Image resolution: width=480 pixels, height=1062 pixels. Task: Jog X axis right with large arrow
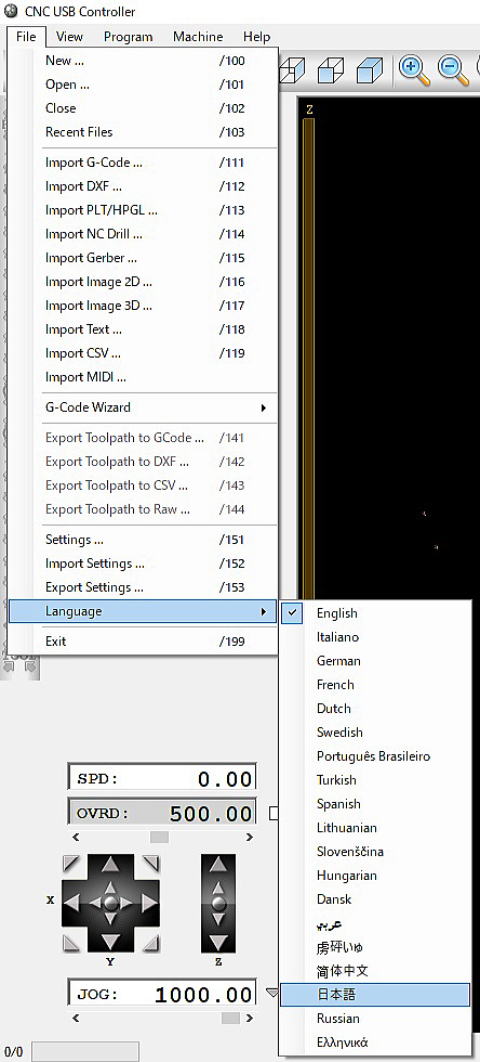click(x=149, y=903)
